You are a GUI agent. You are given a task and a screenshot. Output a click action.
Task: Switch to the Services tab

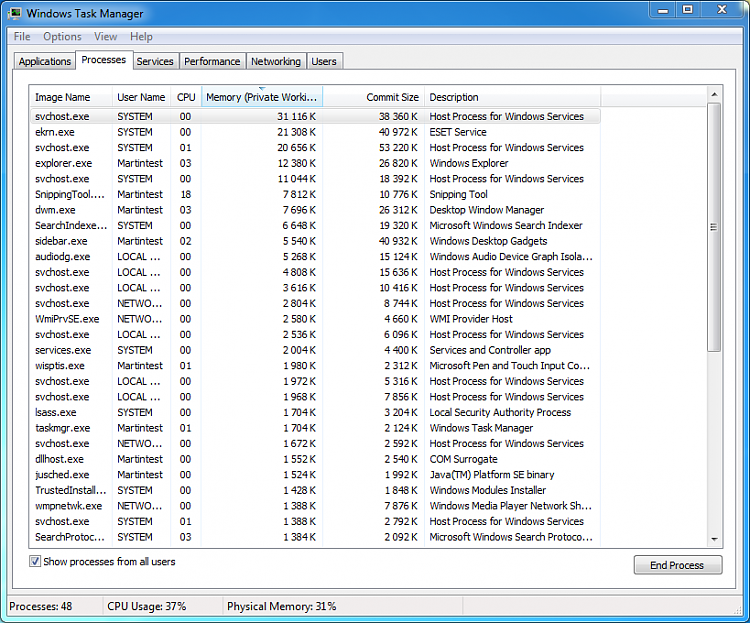[x=155, y=61]
